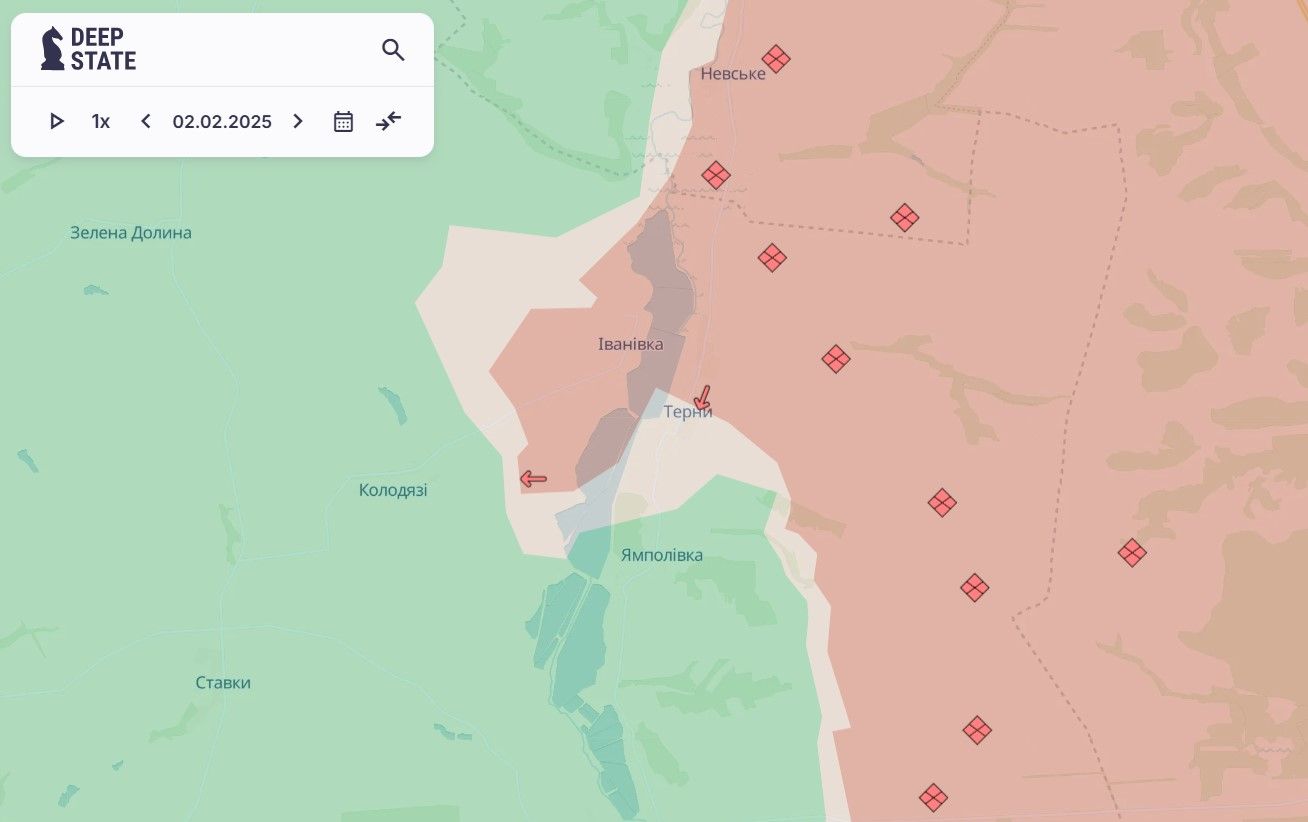Image resolution: width=1308 pixels, height=822 pixels.
Task: Go to the previous date
Action: 146,122
